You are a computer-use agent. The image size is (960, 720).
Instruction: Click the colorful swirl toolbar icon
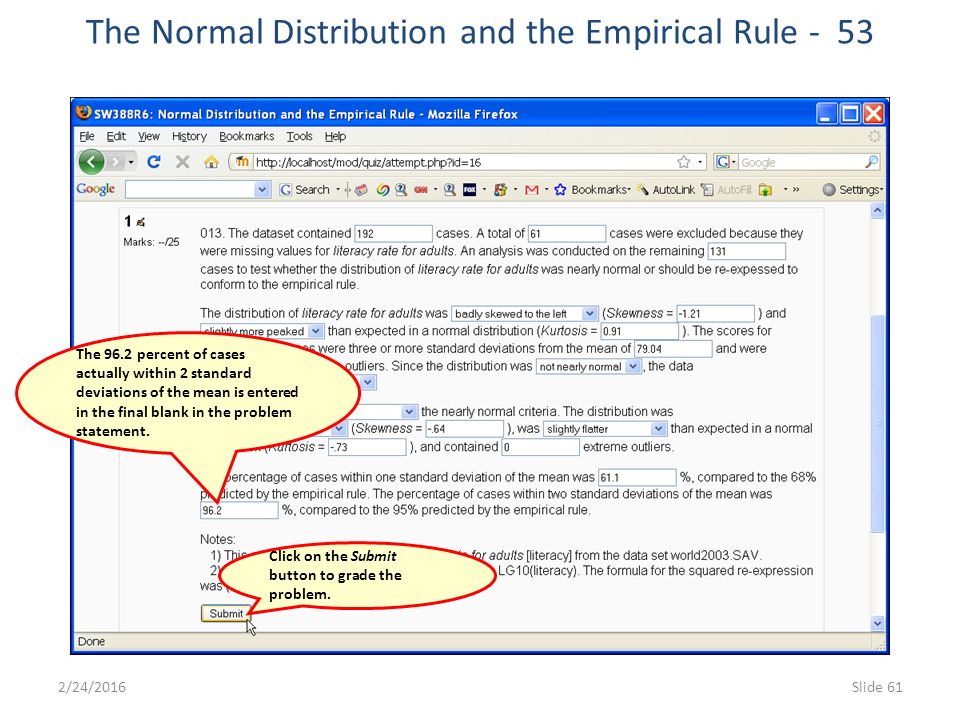tap(383, 190)
